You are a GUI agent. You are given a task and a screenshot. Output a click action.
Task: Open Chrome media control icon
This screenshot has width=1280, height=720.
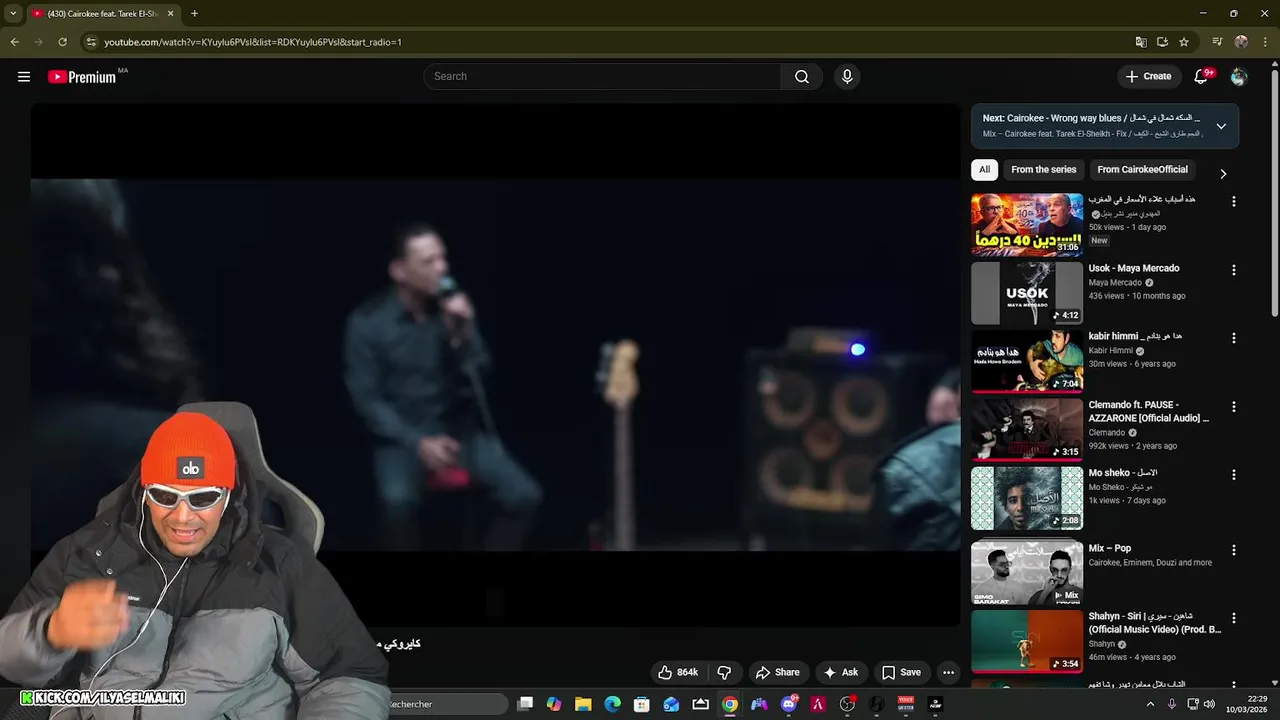click(1217, 42)
